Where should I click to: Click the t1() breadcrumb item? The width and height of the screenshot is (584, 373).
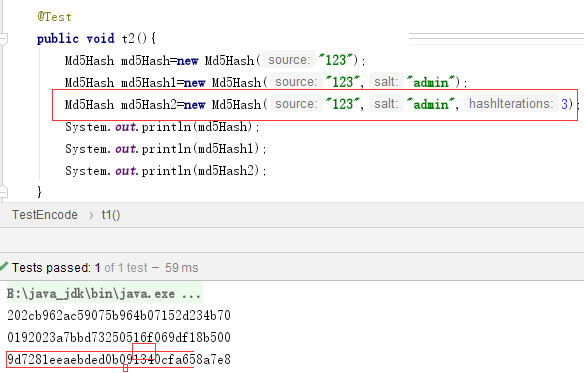pos(111,215)
